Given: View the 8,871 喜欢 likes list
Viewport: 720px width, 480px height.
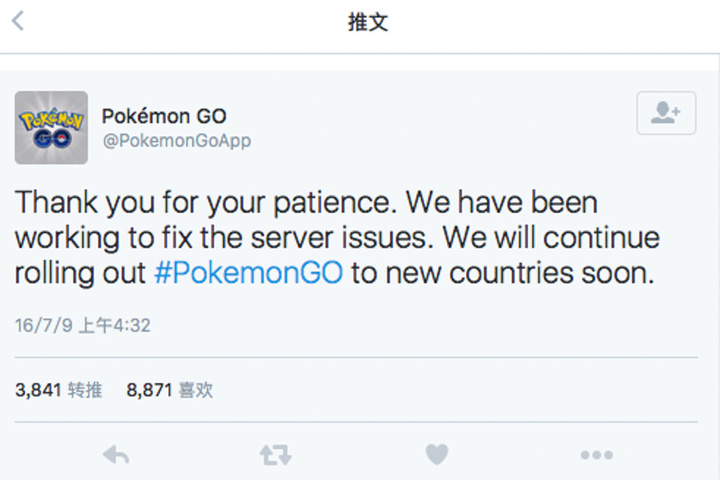Looking at the screenshot, I should coord(170,390).
